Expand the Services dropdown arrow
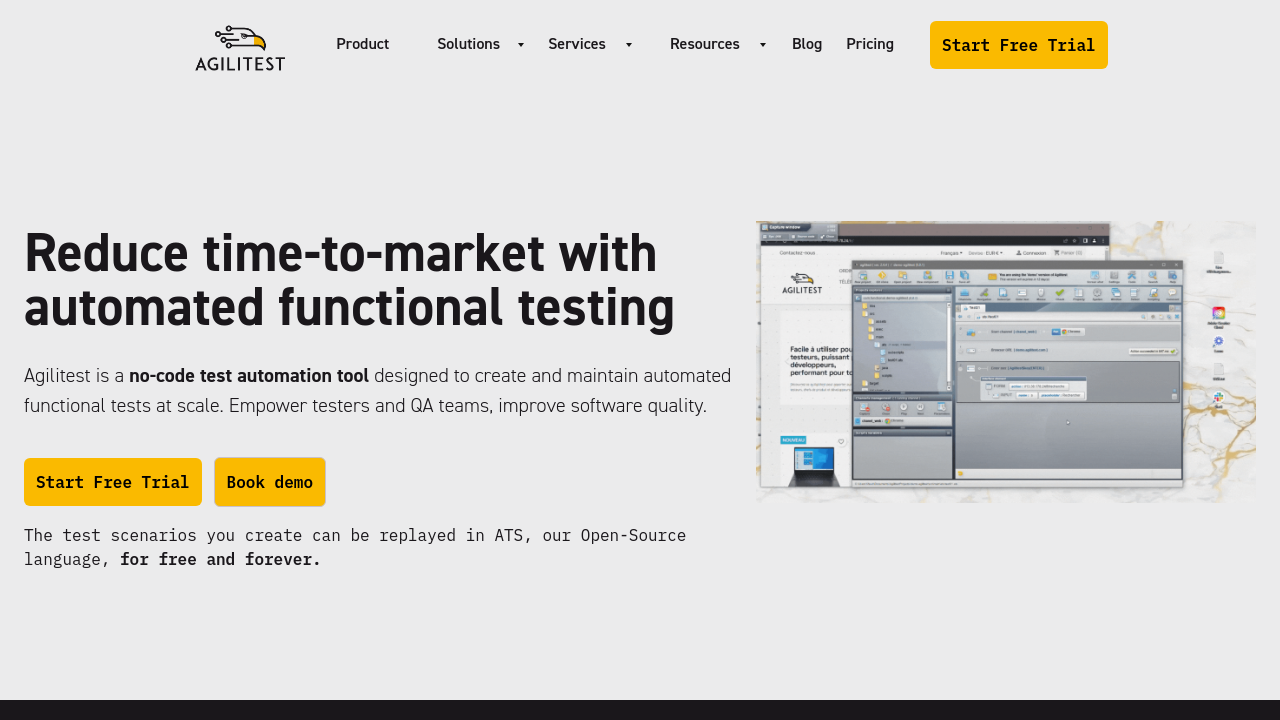1280x720 pixels. 628,45
